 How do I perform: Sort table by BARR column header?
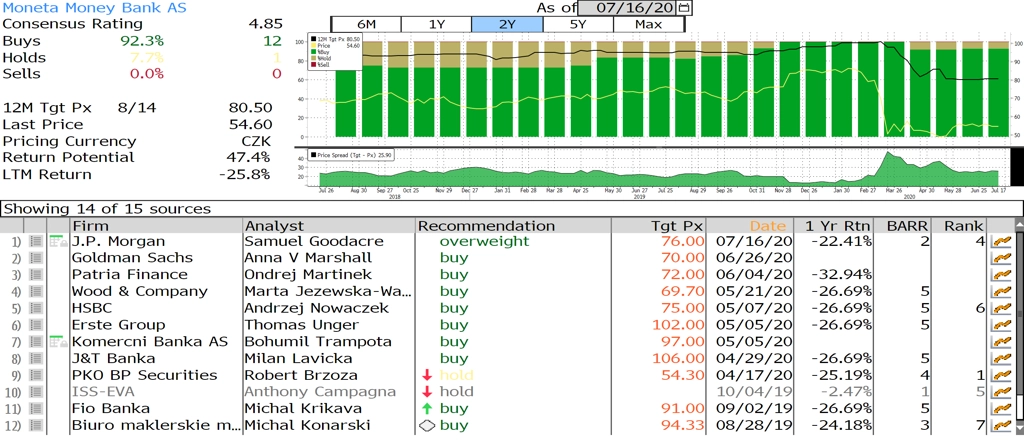(x=904, y=225)
